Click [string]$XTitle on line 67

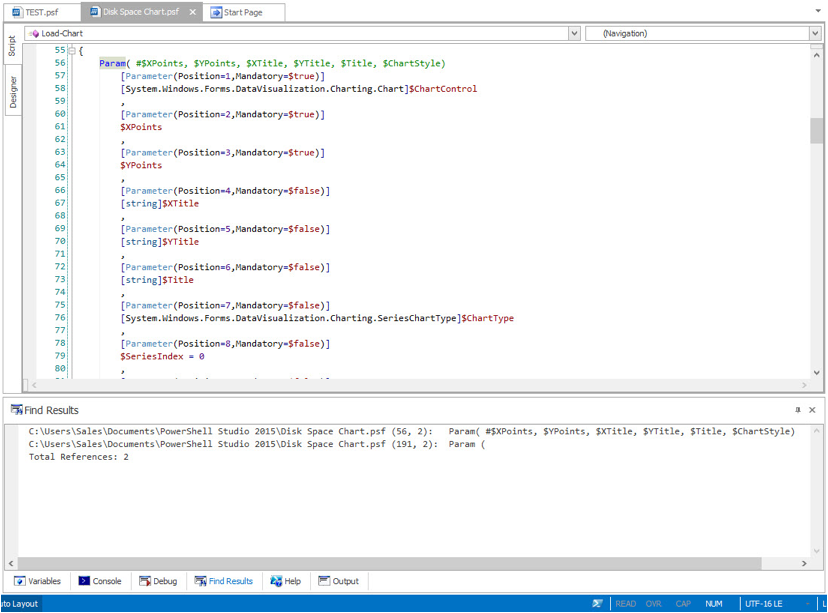click(x=159, y=204)
